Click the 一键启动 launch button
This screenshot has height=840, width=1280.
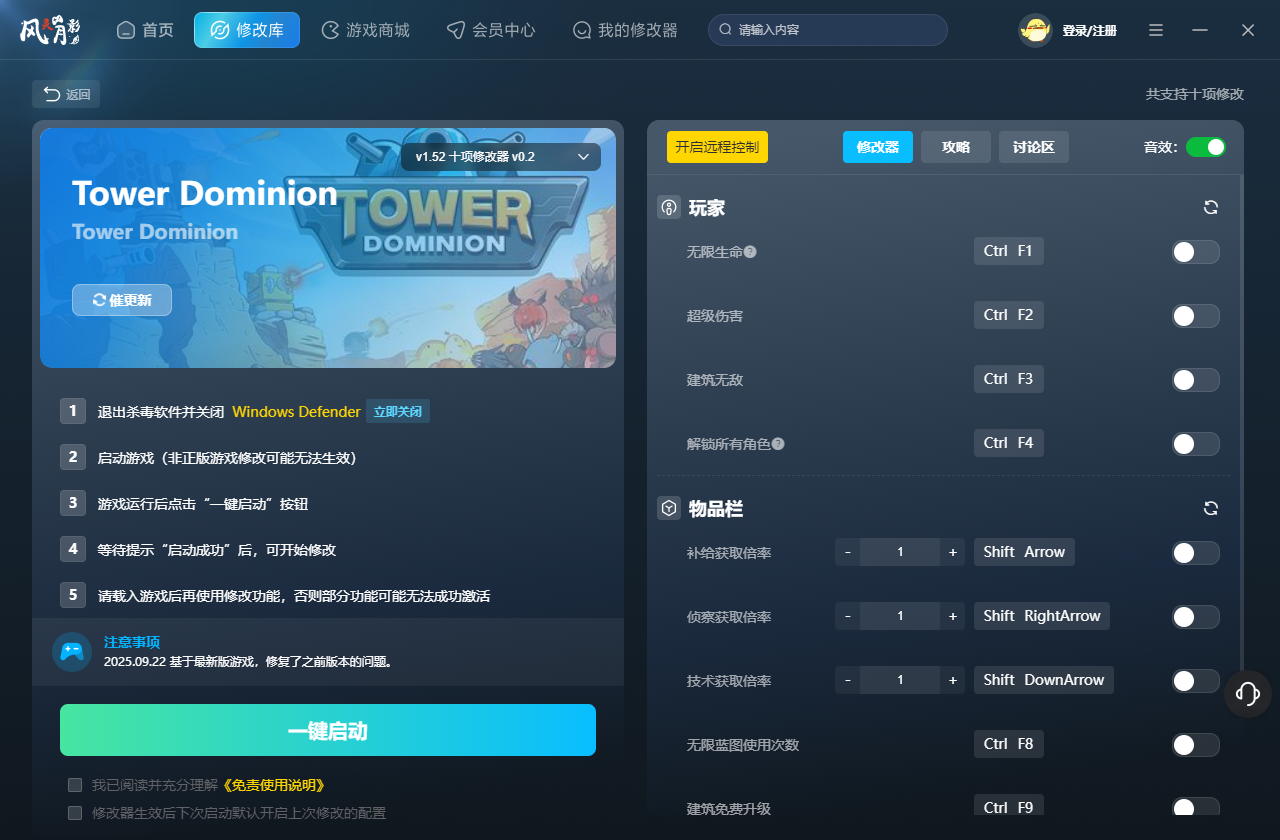(328, 730)
